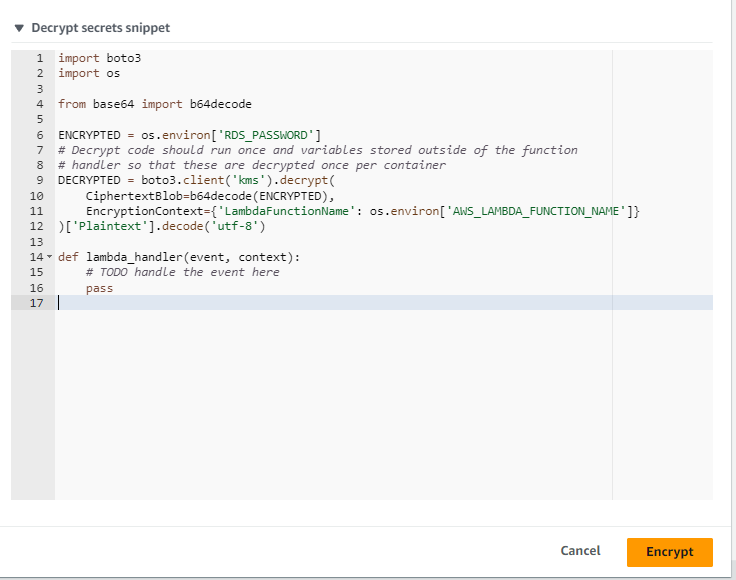Viewport: 736px width, 580px height.
Task: Click the CiphertextBlob=b64decode(ENCRYPTED) line
Action: (210, 196)
